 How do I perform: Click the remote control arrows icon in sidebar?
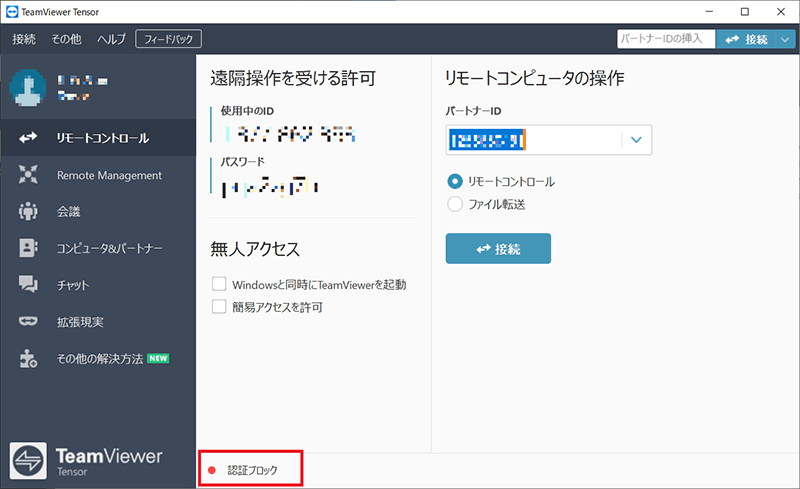pos(28,137)
